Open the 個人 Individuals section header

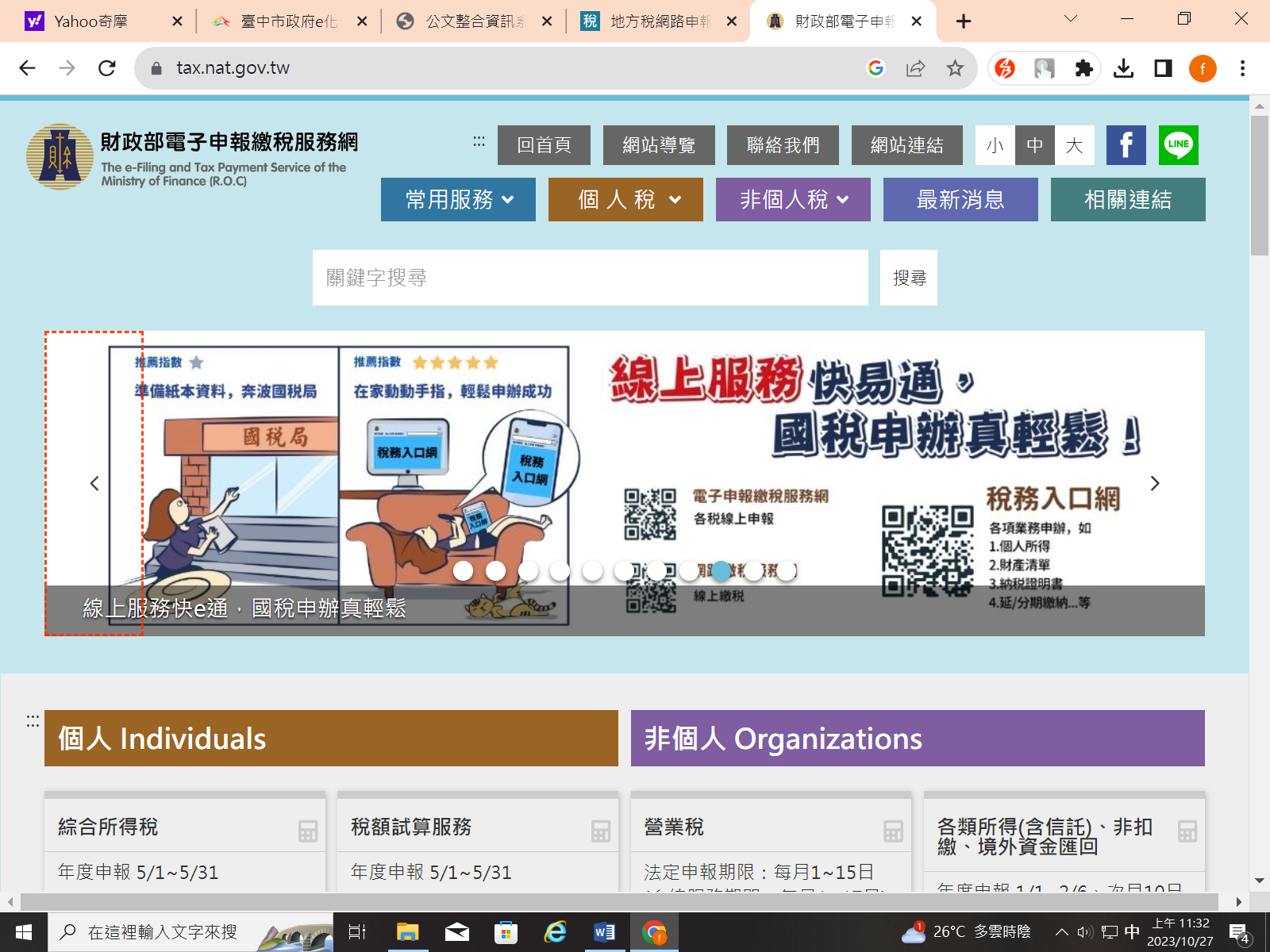click(331, 738)
